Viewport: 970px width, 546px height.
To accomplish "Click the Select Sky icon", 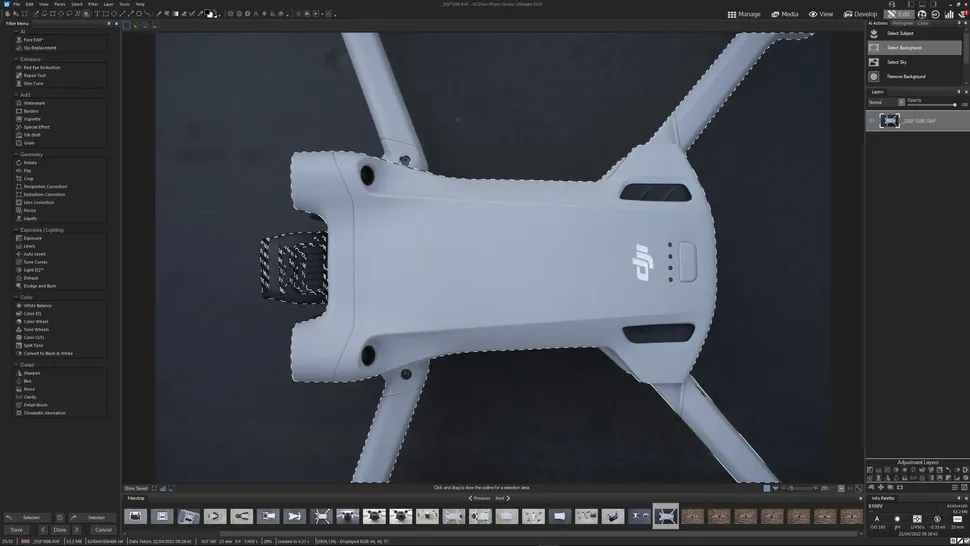I will click(x=874, y=62).
